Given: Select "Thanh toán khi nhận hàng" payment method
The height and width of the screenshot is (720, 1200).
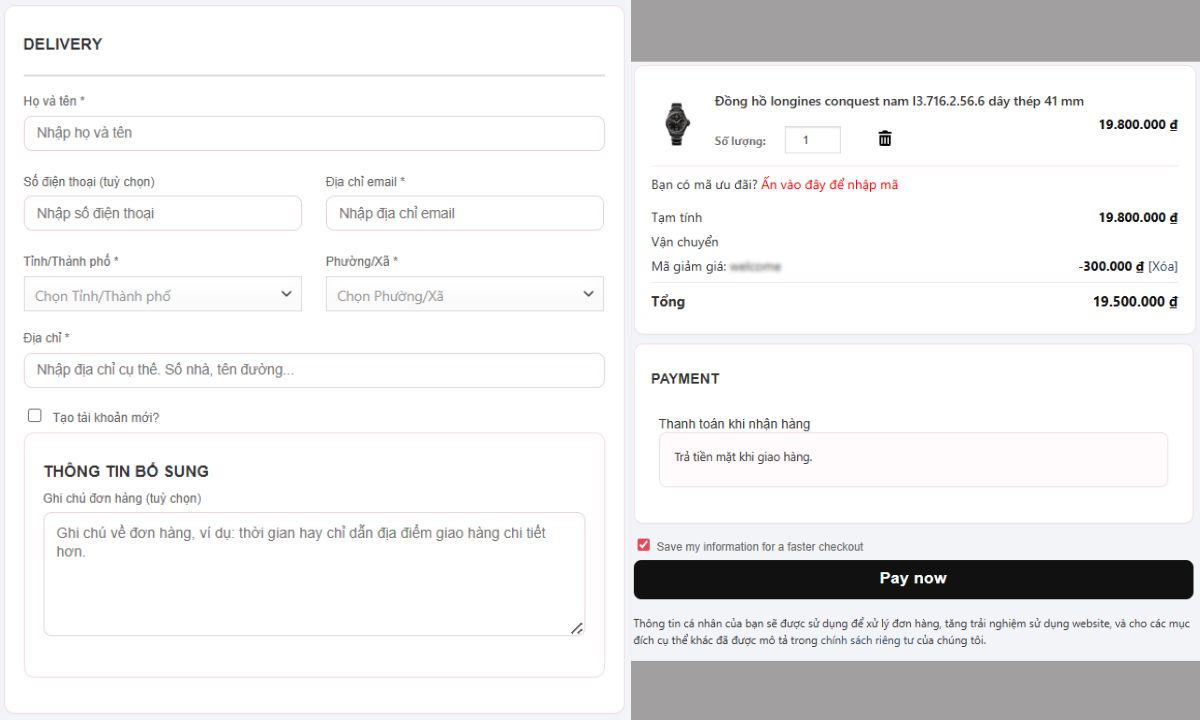Looking at the screenshot, I should [x=734, y=424].
